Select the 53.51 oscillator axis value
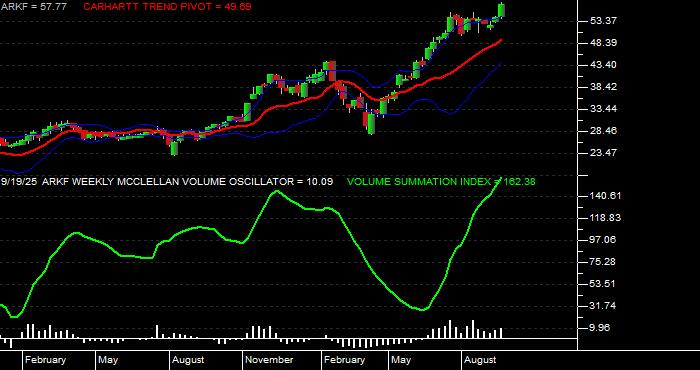Viewport: 700px width, 370px height. (603, 284)
